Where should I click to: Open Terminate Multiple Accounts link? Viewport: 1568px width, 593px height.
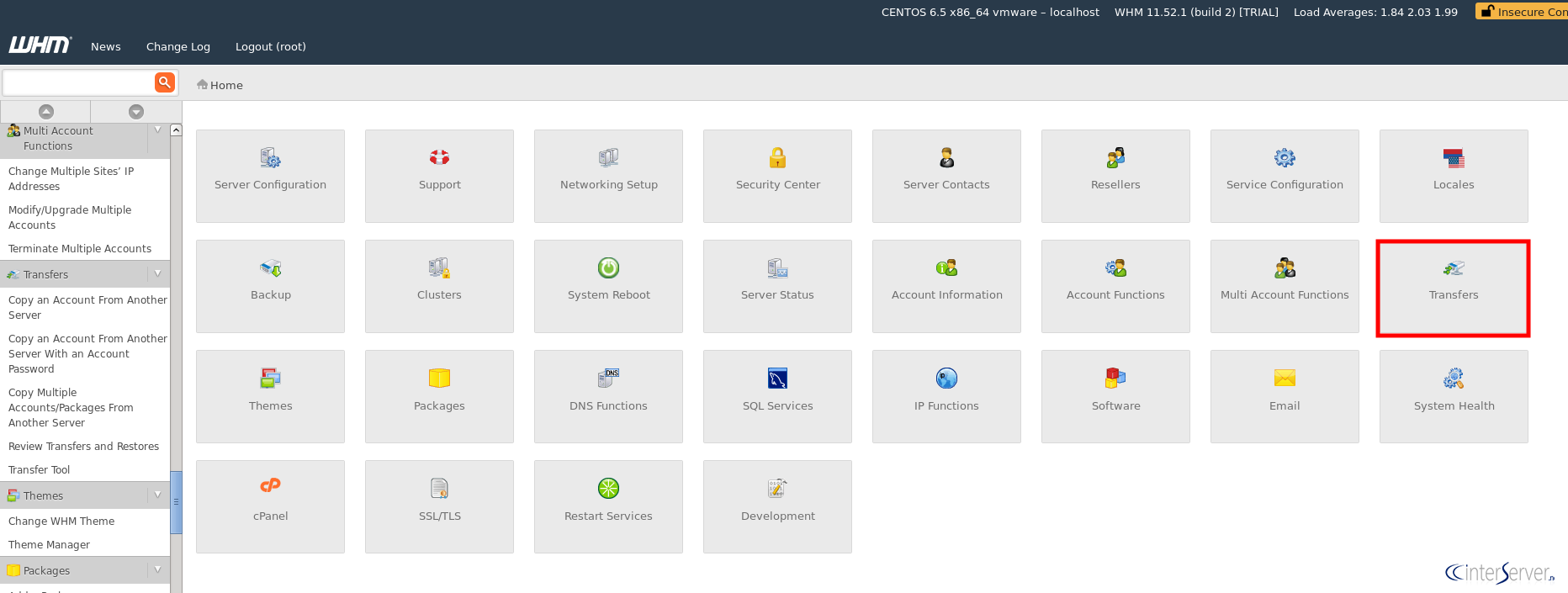80,249
